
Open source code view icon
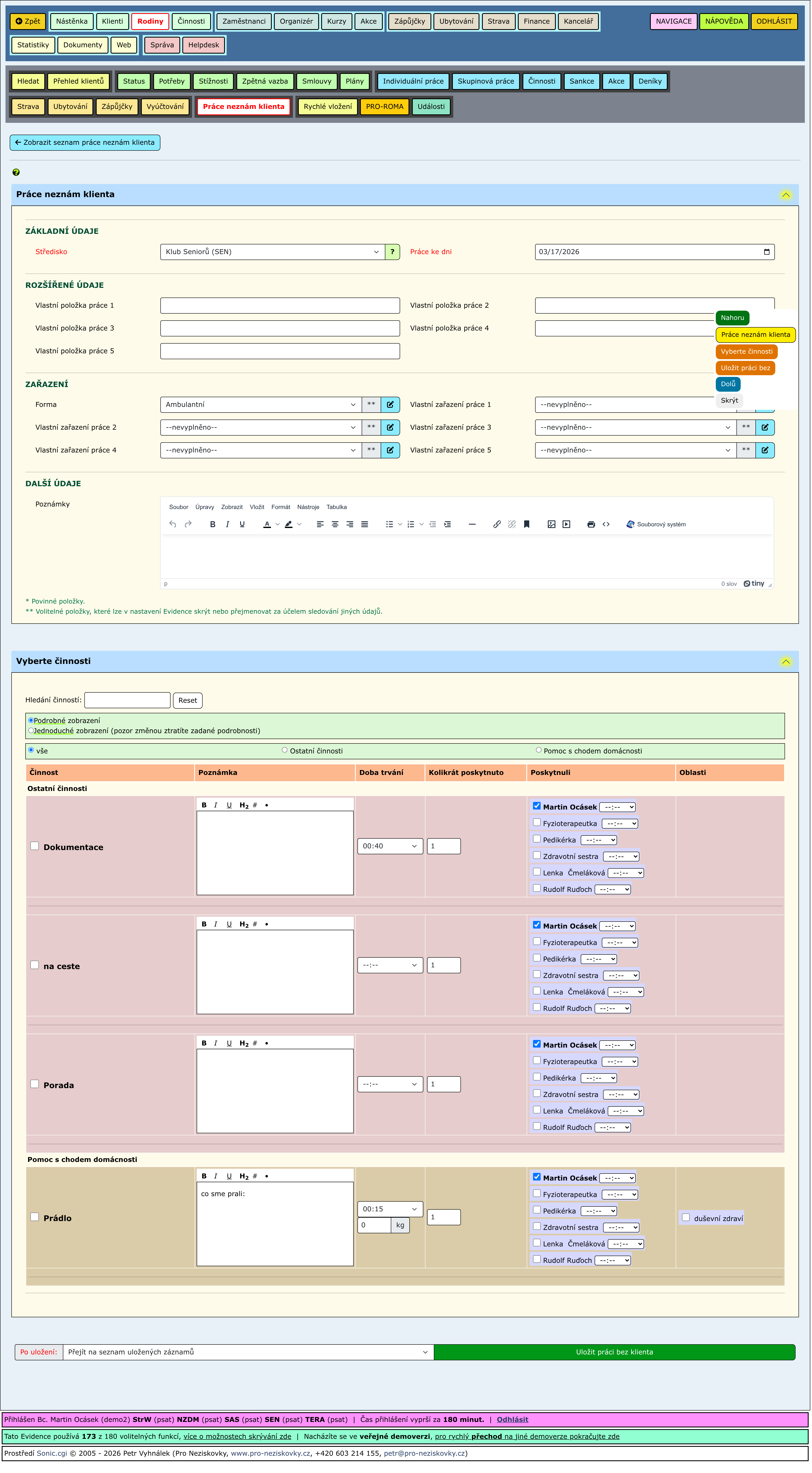click(606, 524)
